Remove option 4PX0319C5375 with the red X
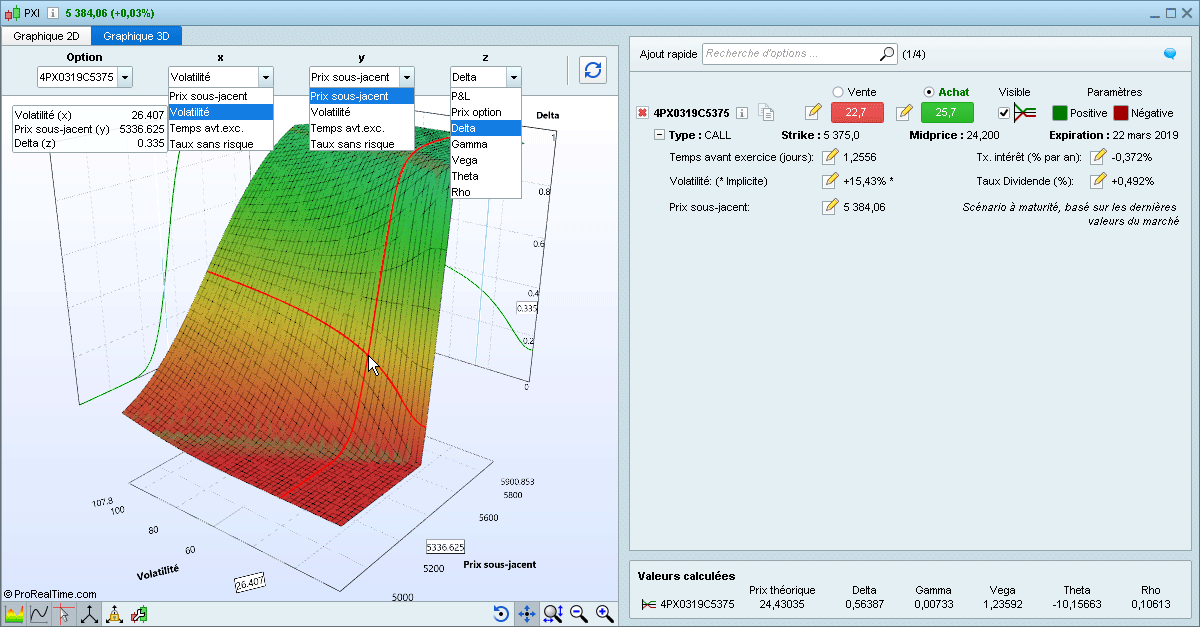 click(640, 113)
